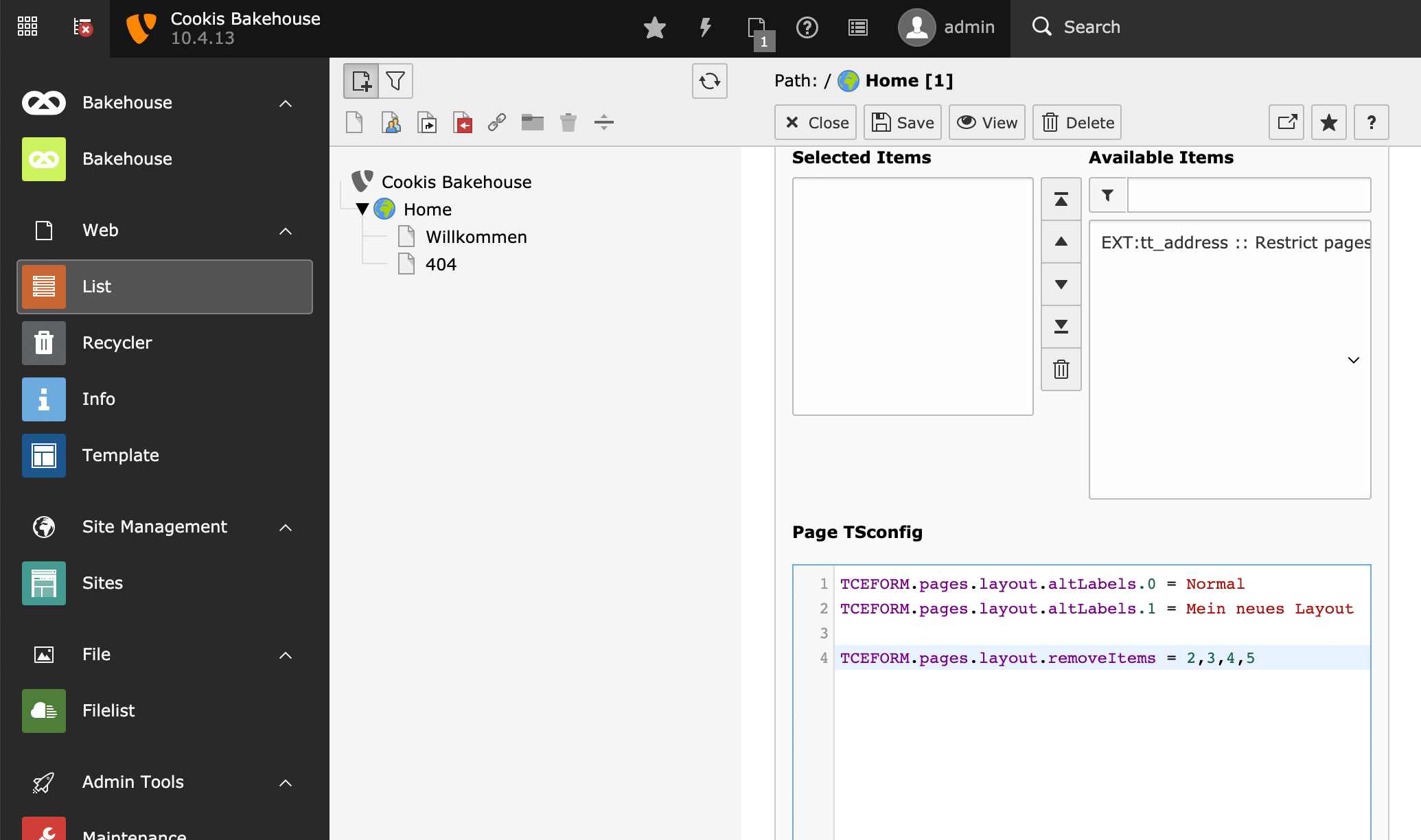
Task: Toggle the new page drag toolbar button
Action: click(361, 81)
